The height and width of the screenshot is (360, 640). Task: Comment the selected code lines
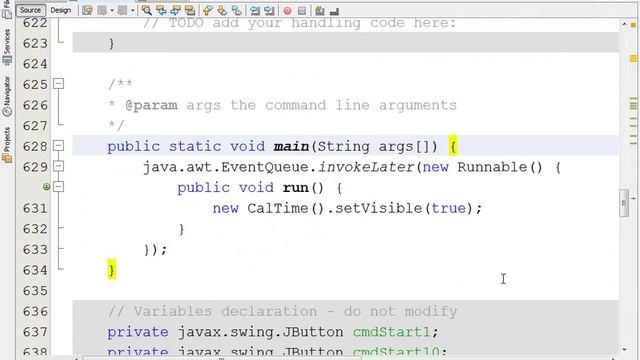point(320,11)
